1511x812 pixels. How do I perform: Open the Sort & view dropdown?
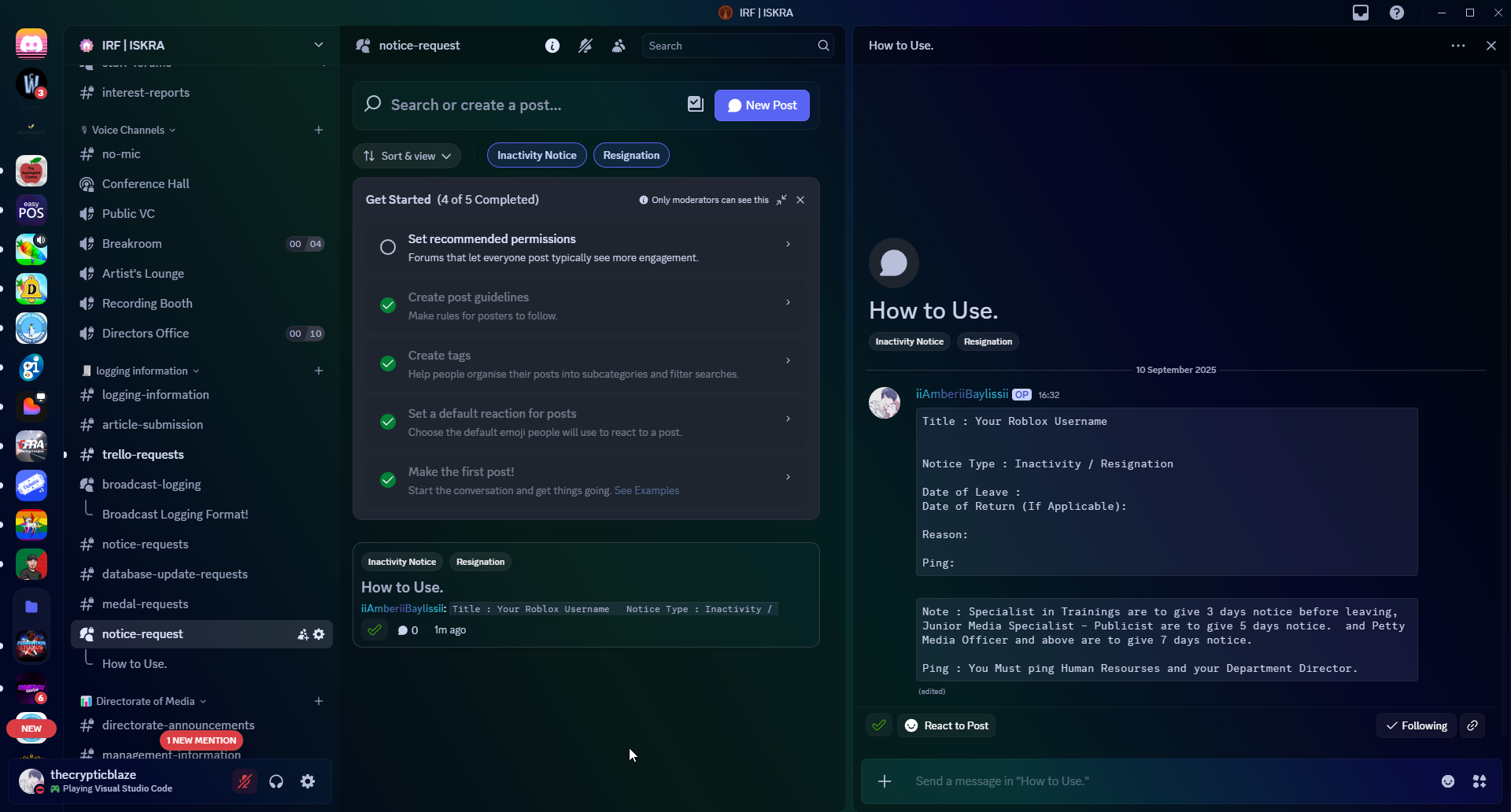pos(408,156)
